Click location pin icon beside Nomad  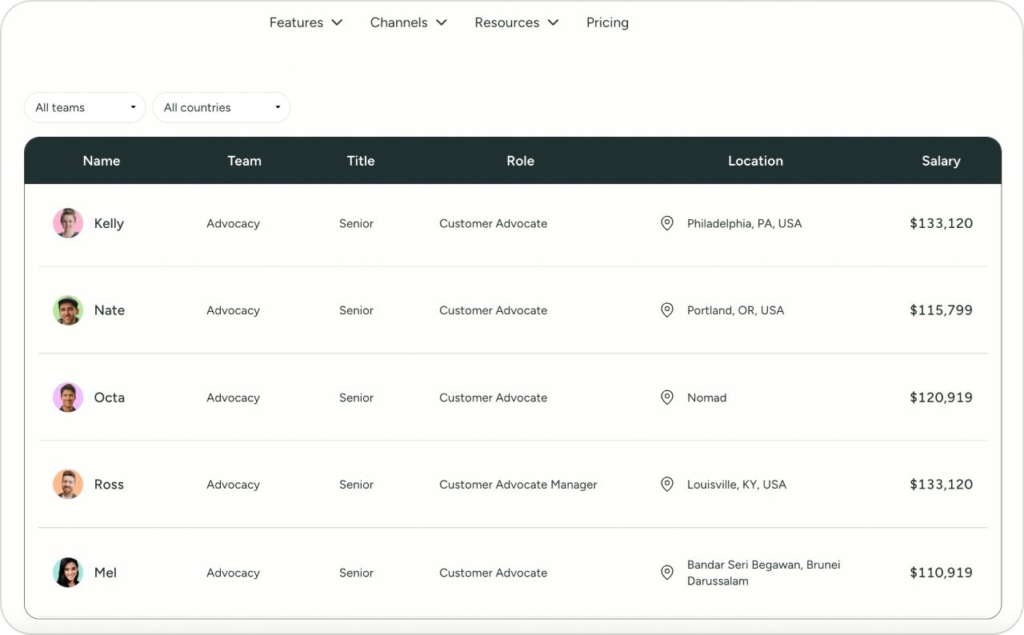coord(667,397)
